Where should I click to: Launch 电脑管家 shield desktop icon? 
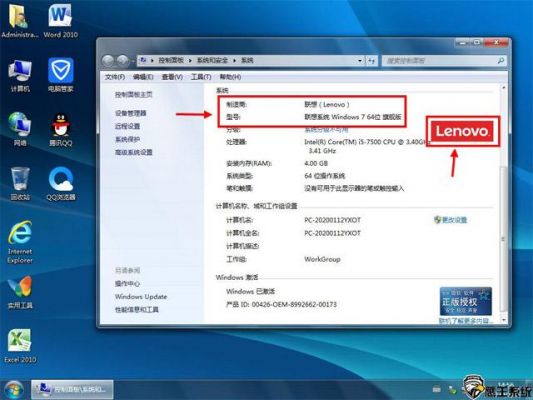[61, 75]
